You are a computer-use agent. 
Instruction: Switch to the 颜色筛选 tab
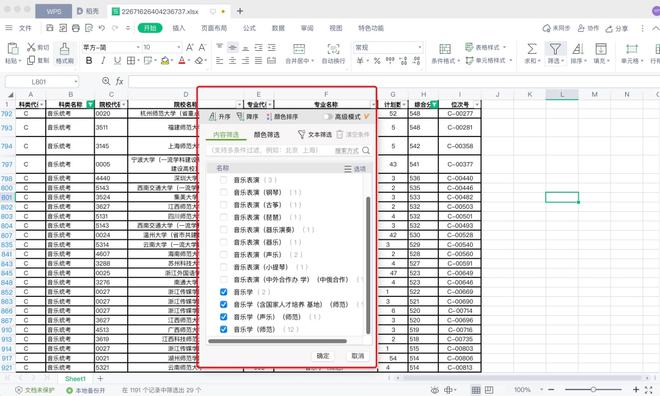(x=266, y=135)
